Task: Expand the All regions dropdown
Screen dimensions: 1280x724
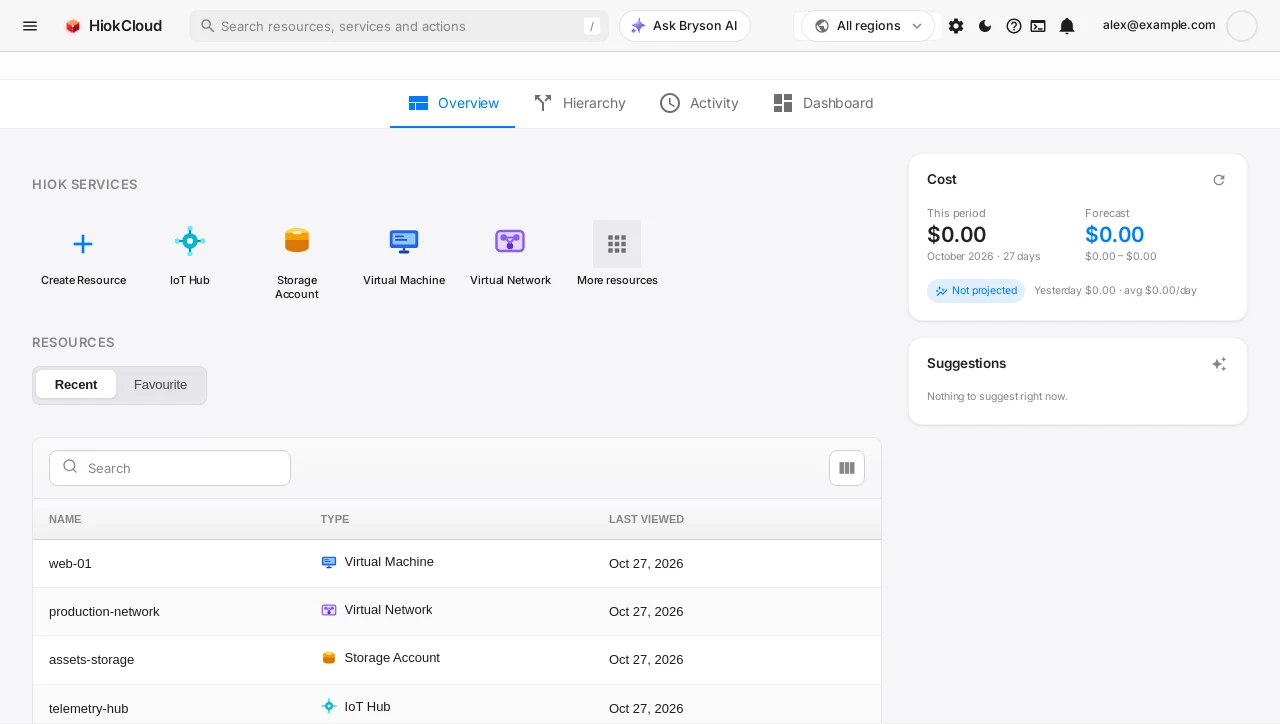Action: pos(868,26)
